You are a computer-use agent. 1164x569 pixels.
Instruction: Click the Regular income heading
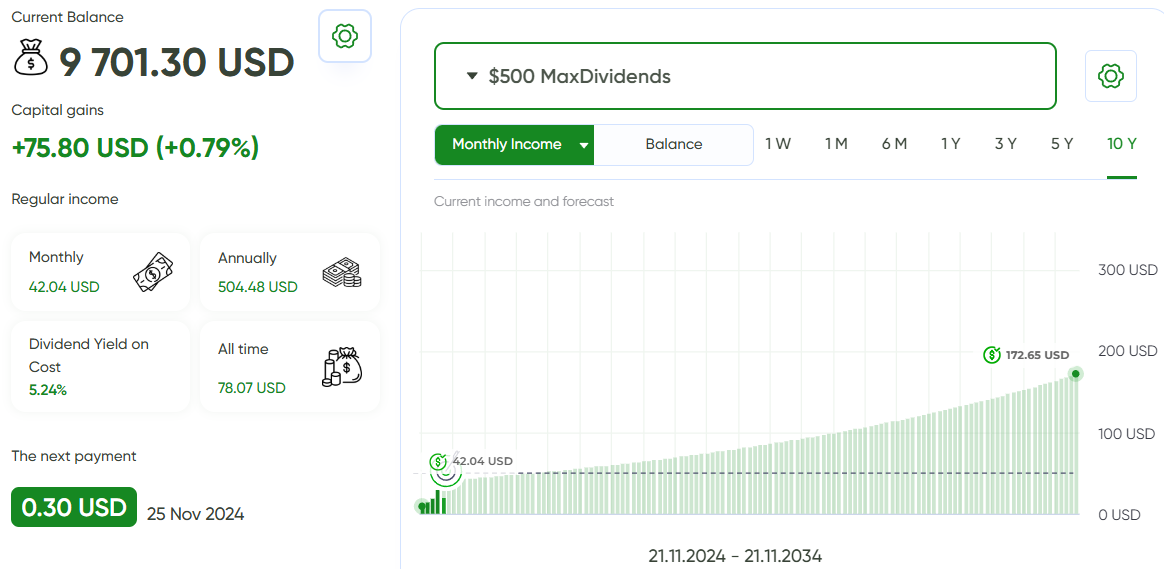point(65,199)
